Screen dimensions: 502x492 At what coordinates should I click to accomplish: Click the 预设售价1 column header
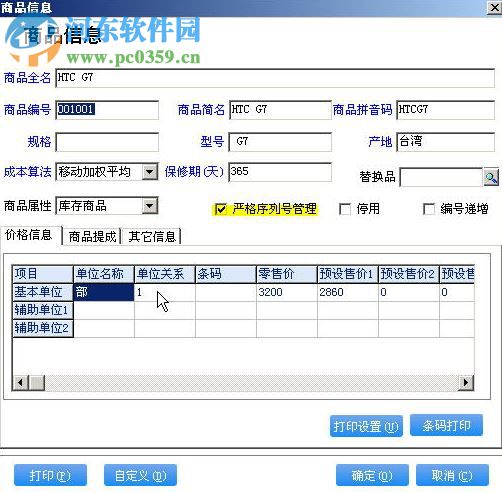[x=348, y=274]
